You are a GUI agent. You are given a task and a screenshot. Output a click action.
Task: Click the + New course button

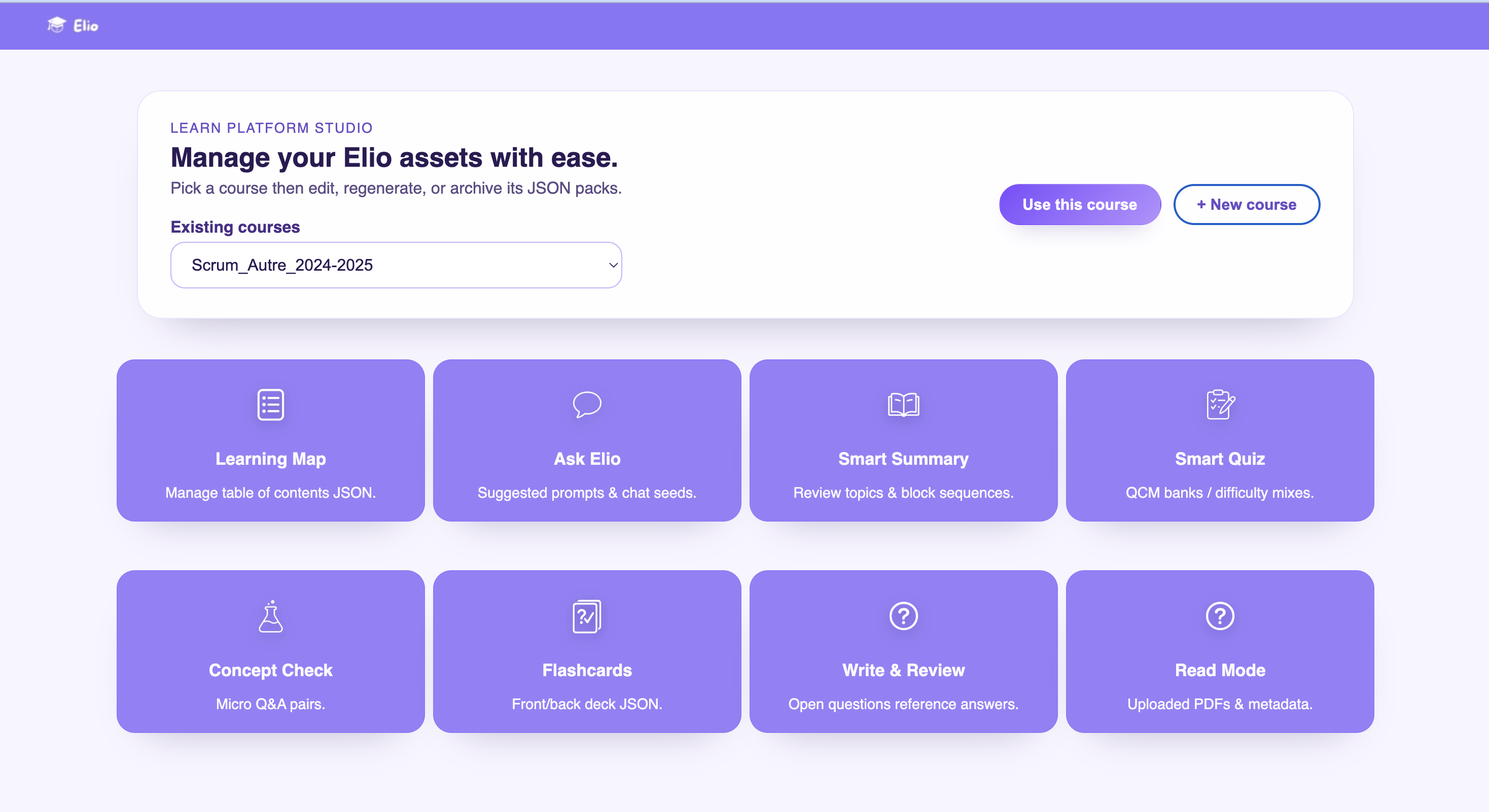(x=1247, y=204)
